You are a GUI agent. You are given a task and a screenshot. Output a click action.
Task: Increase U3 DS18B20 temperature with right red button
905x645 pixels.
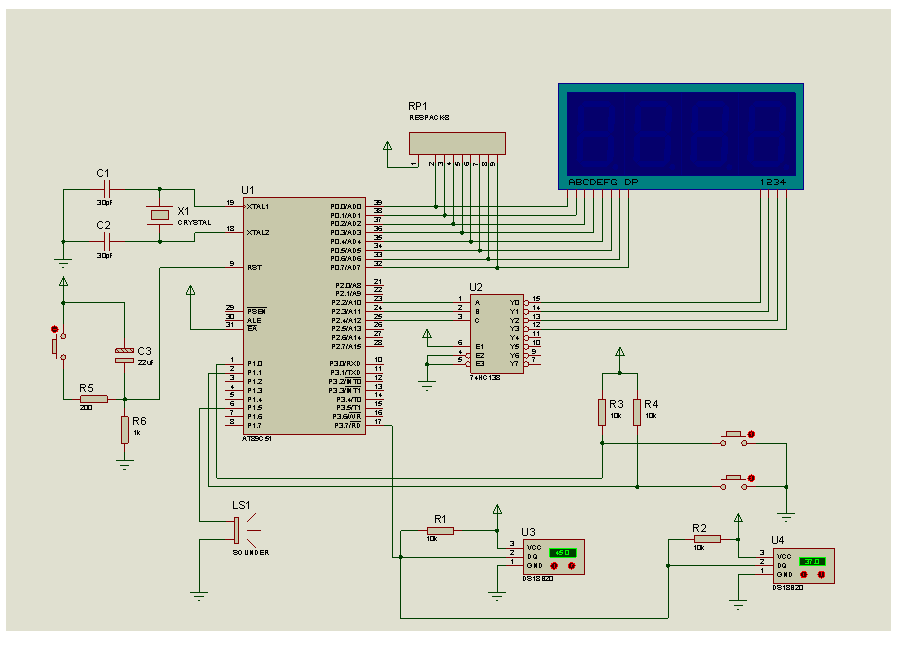tap(571, 565)
